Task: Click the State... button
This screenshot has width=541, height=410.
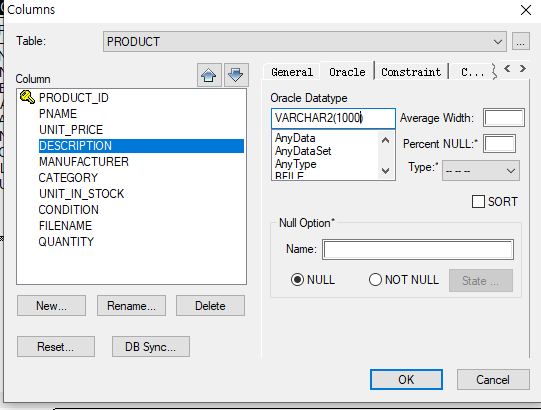Action: (x=481, y=281)
